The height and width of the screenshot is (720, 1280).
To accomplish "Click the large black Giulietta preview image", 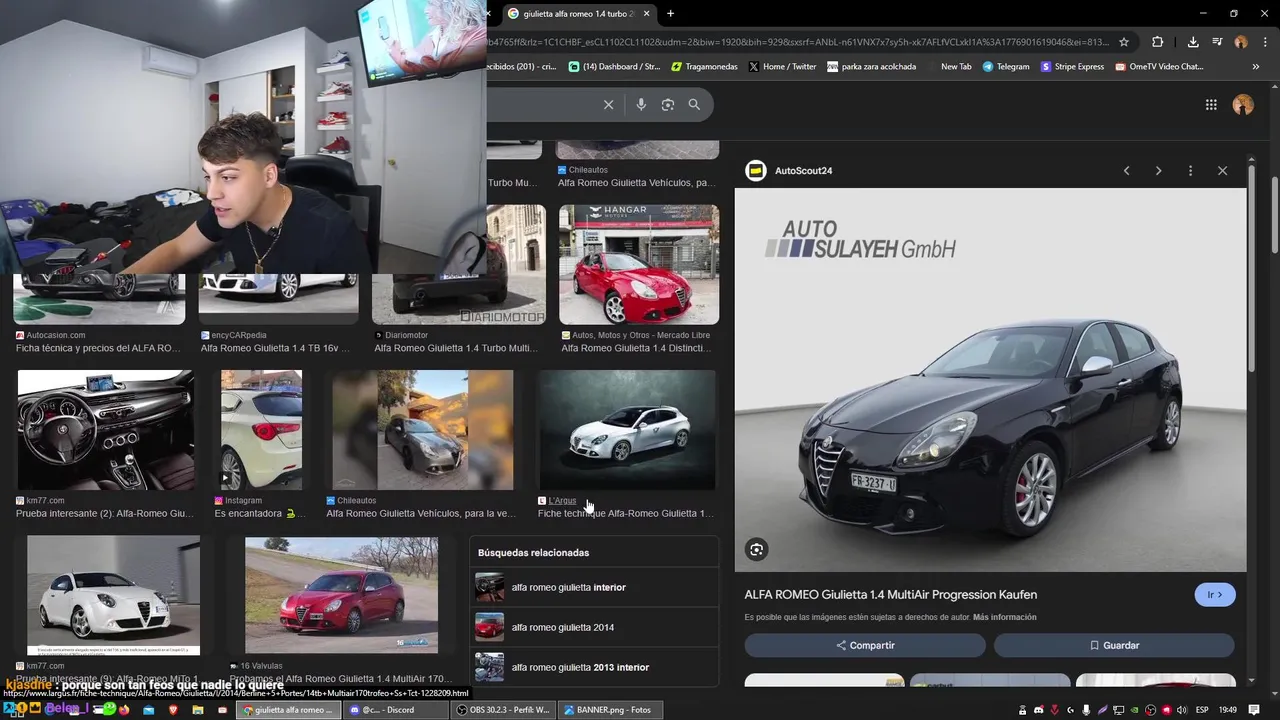I will click(991, 380).
